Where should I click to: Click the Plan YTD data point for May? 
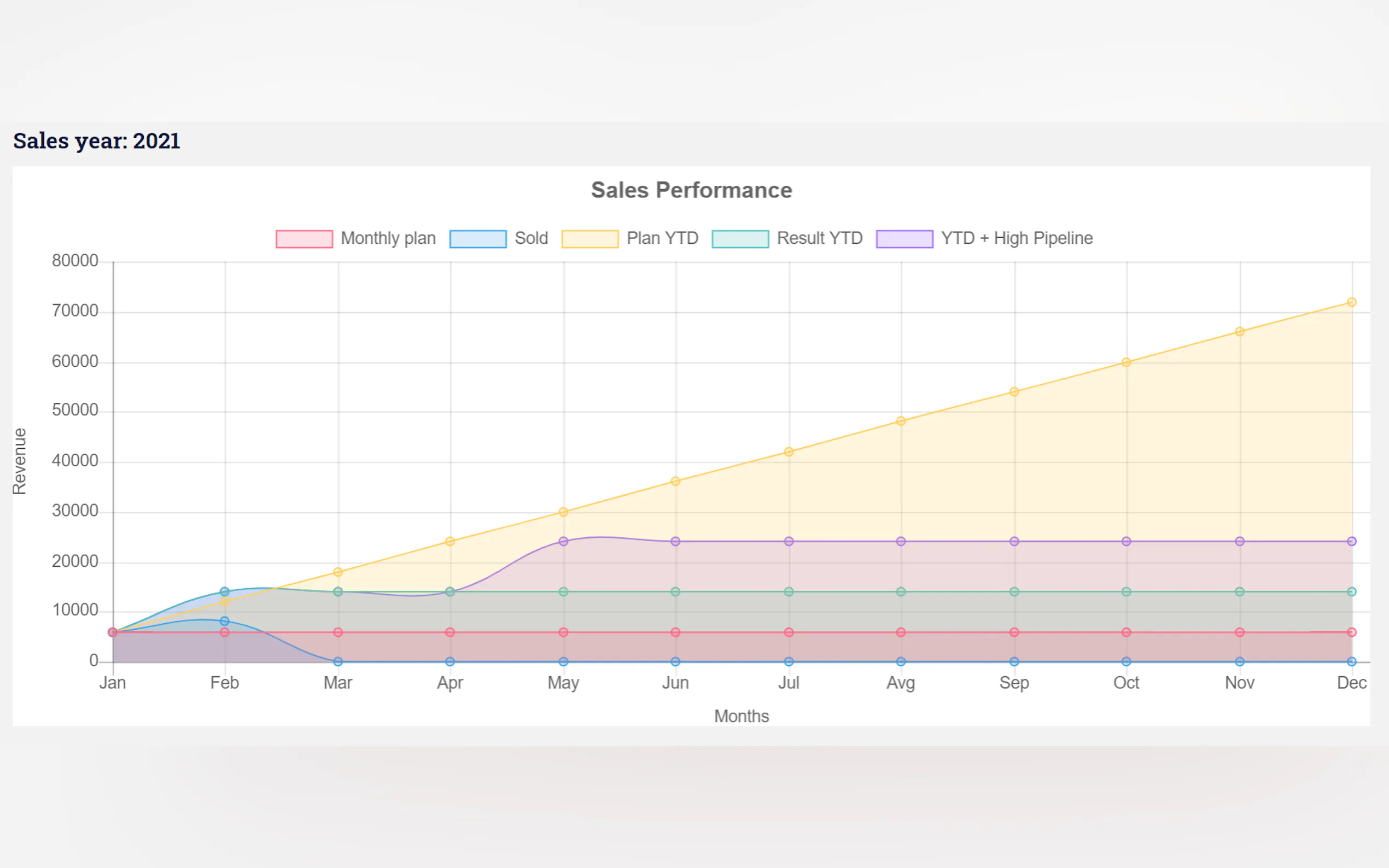coord(563,512)
